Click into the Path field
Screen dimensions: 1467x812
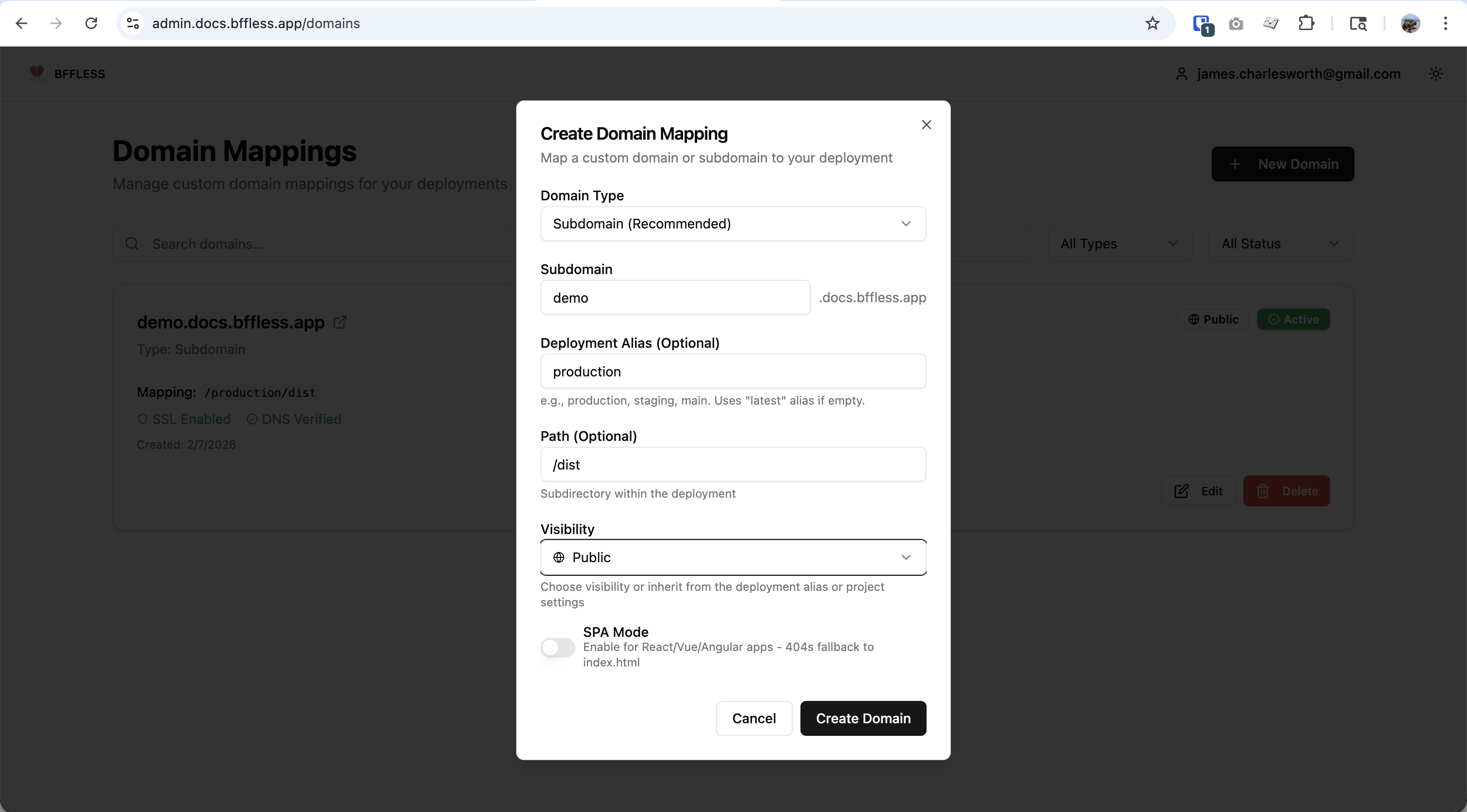[x=733, y=465]
